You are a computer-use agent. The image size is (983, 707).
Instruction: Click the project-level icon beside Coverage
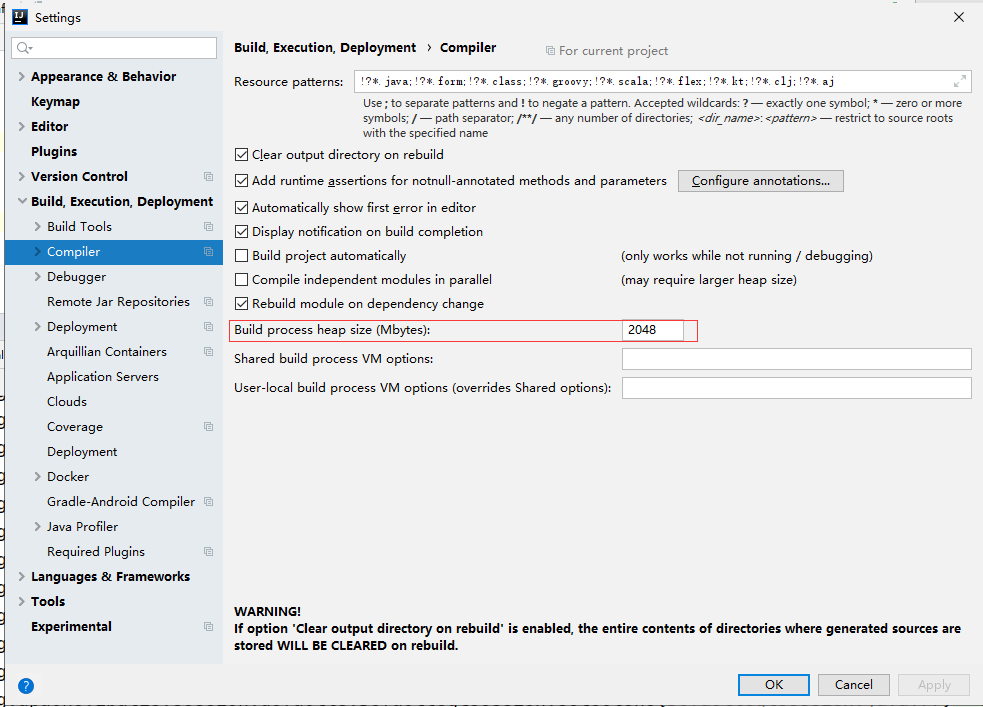(x=208, y=427)
